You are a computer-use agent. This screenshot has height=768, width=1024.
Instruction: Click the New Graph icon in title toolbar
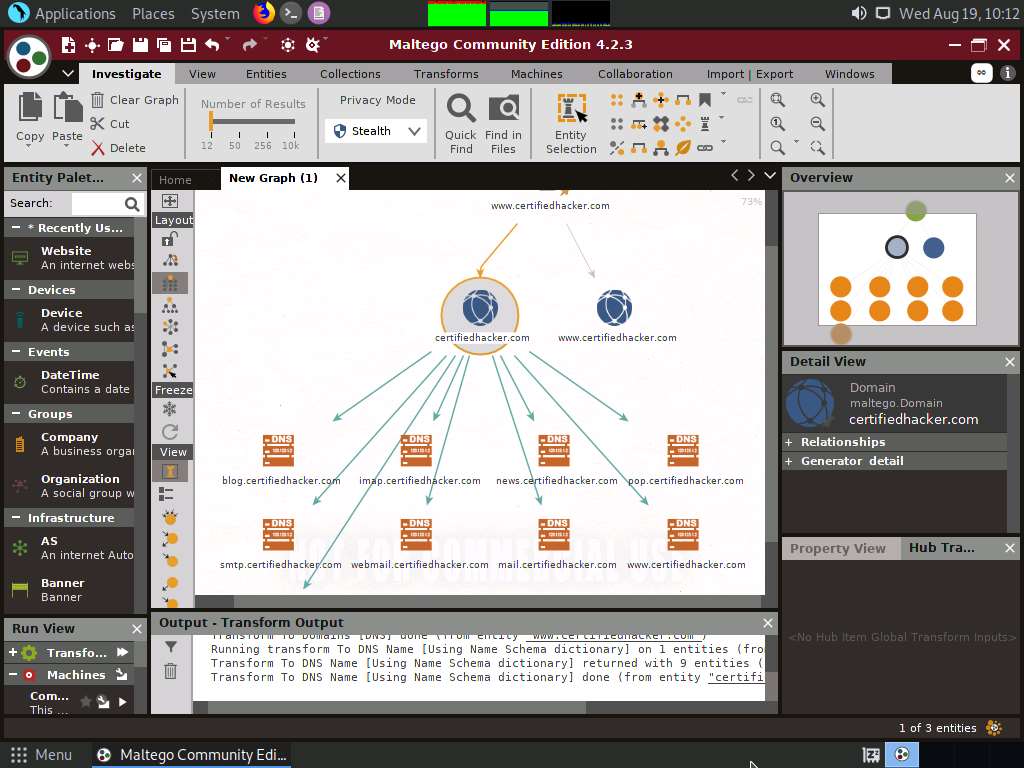point(68,44)
